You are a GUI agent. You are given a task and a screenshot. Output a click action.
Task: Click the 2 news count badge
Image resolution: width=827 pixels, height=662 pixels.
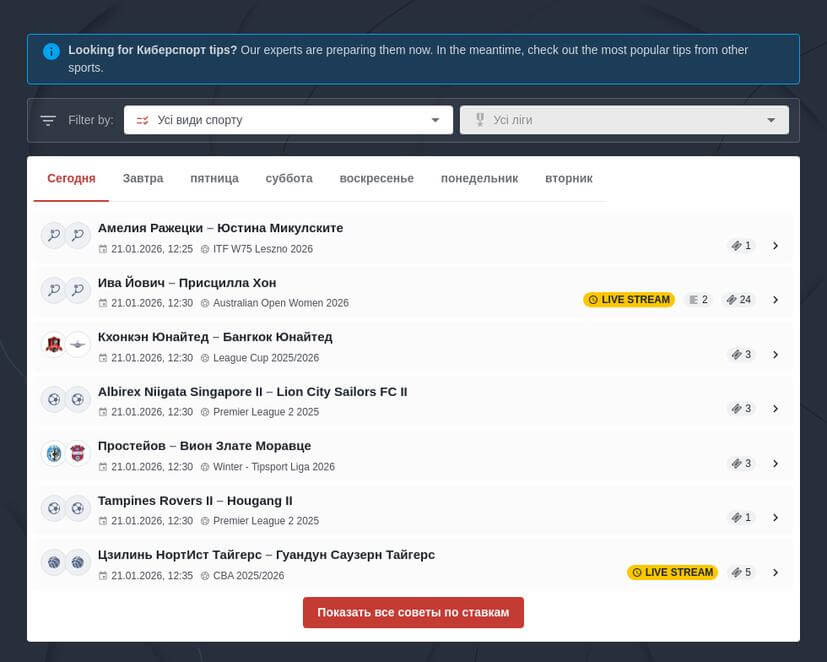coord(698,300)
